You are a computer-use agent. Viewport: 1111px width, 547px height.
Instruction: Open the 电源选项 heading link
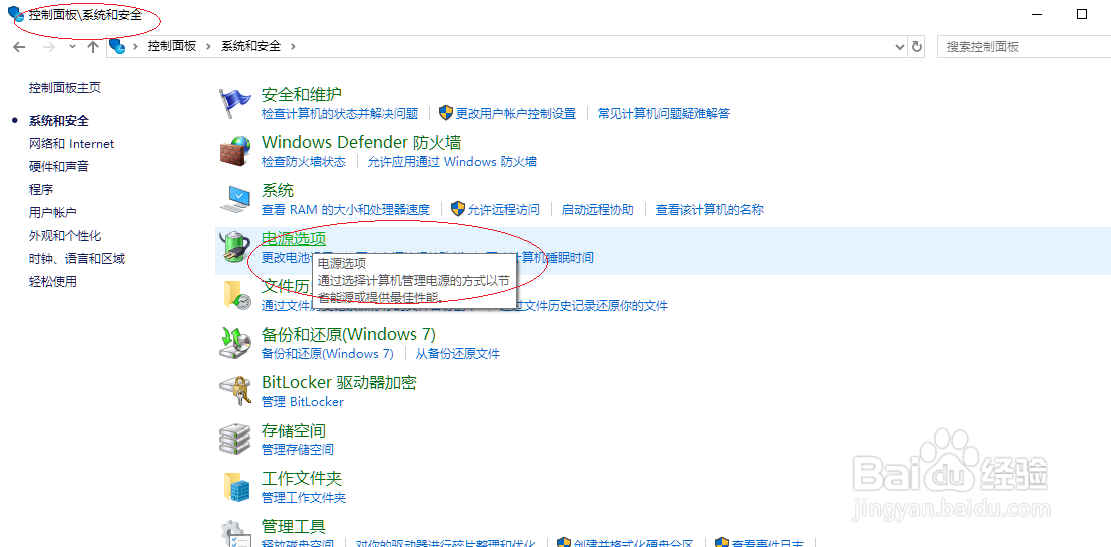click(x=294, y=239)
